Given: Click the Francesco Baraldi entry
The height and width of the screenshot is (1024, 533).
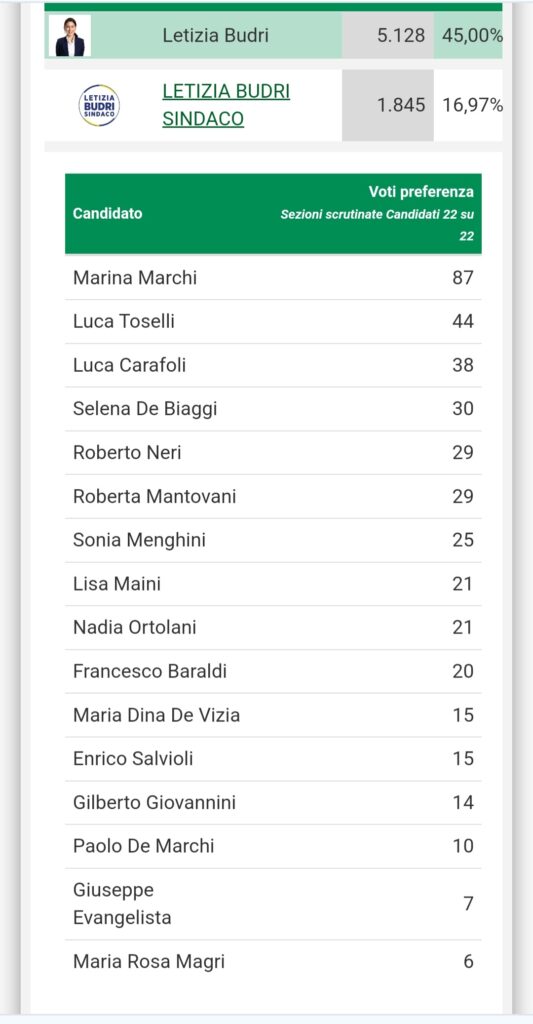Looking at the screenshot, I should [x=273, y=671].
